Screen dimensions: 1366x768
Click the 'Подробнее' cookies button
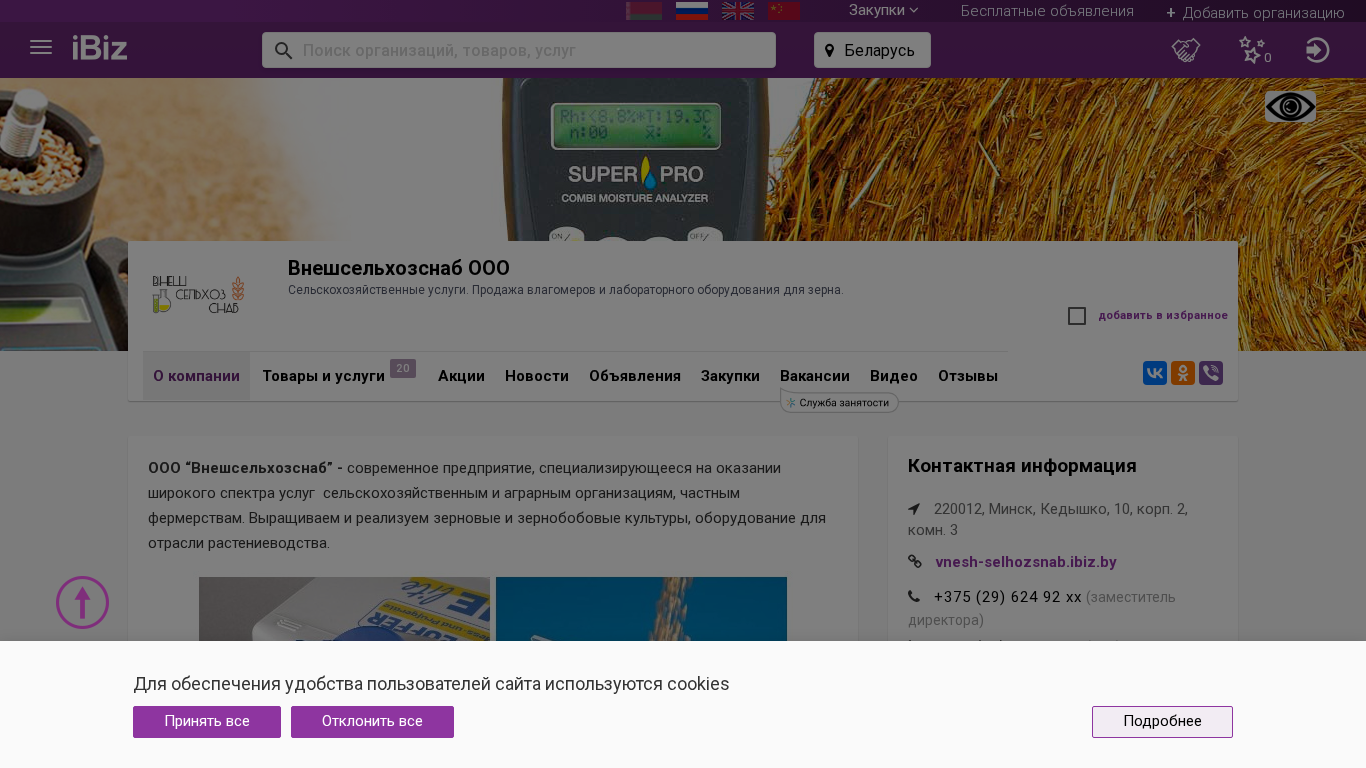point(1162,722)
